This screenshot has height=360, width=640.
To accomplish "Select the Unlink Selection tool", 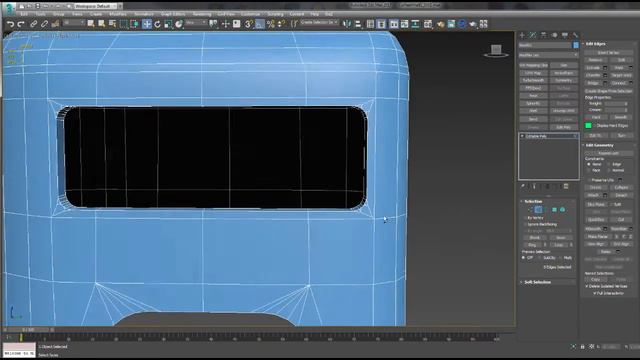I will tap(44, 24).
